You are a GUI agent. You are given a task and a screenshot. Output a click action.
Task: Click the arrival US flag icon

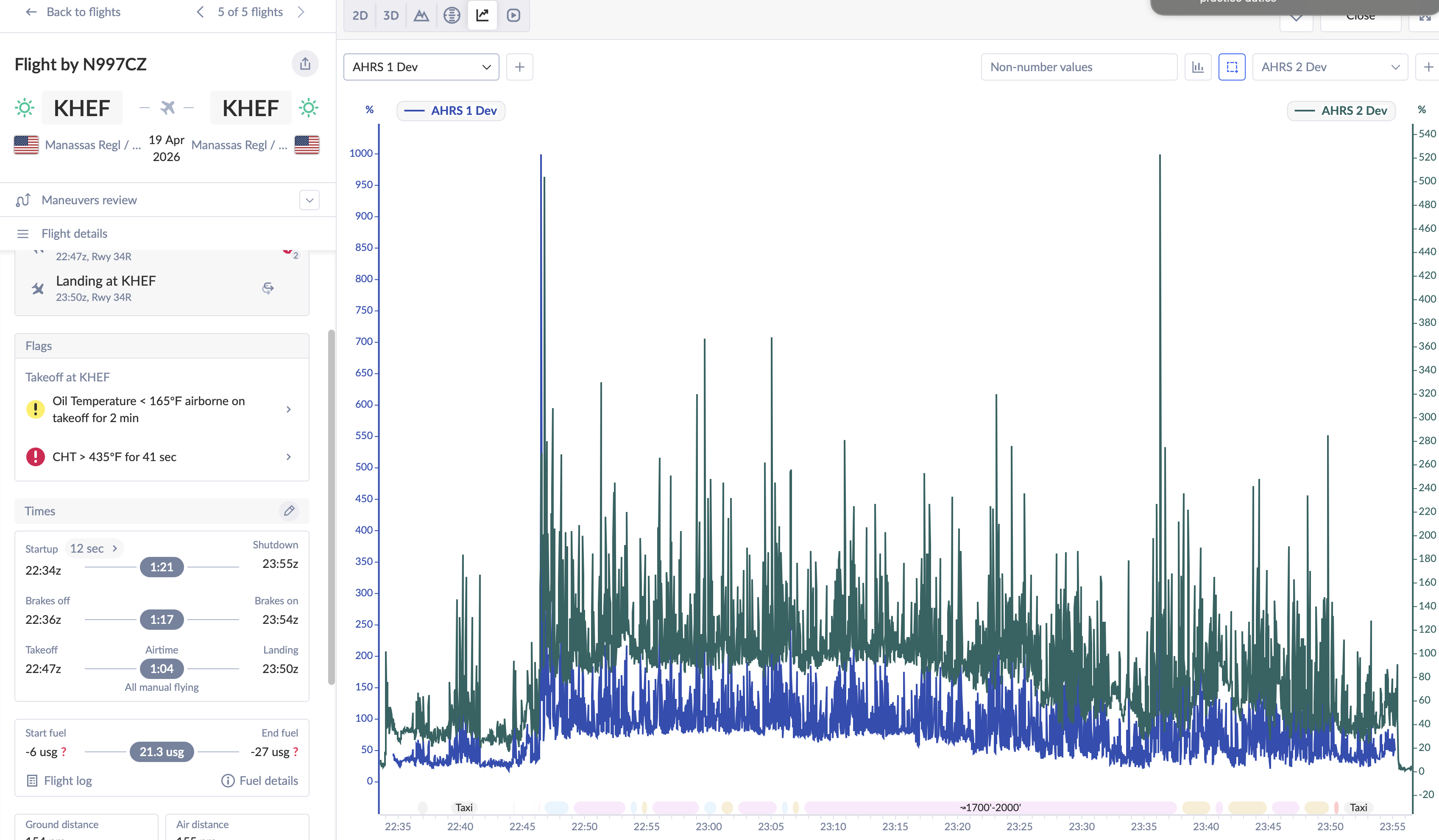[x=307, y=145]
